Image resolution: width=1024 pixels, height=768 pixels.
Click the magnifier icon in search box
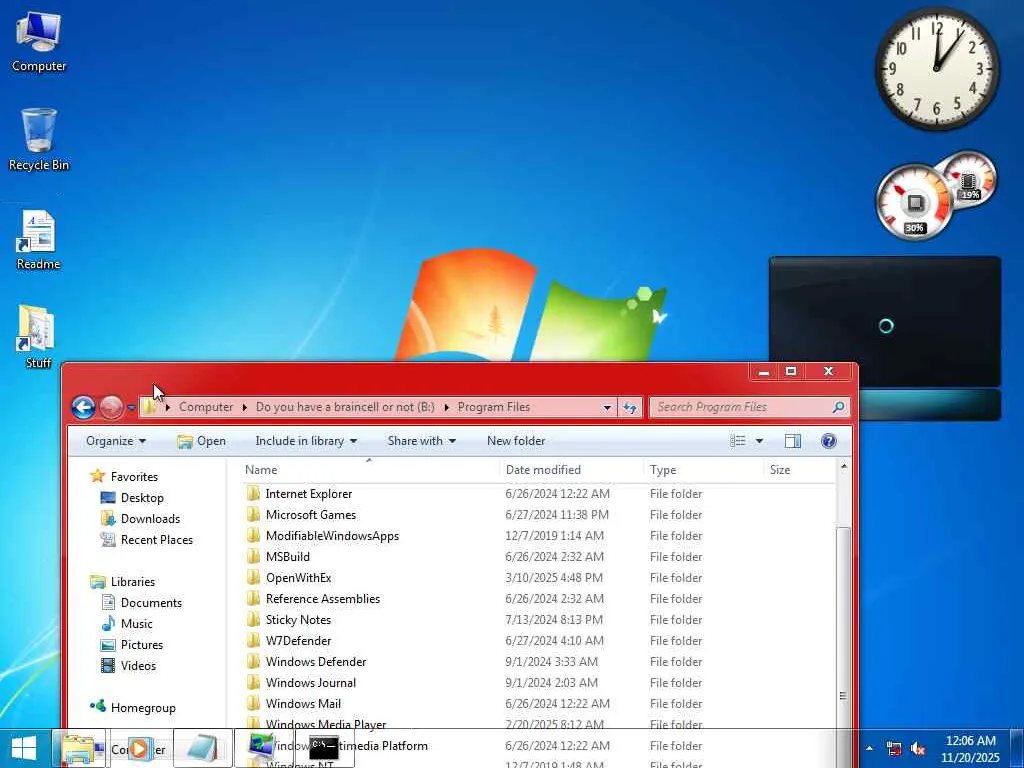tap(838, 407)
